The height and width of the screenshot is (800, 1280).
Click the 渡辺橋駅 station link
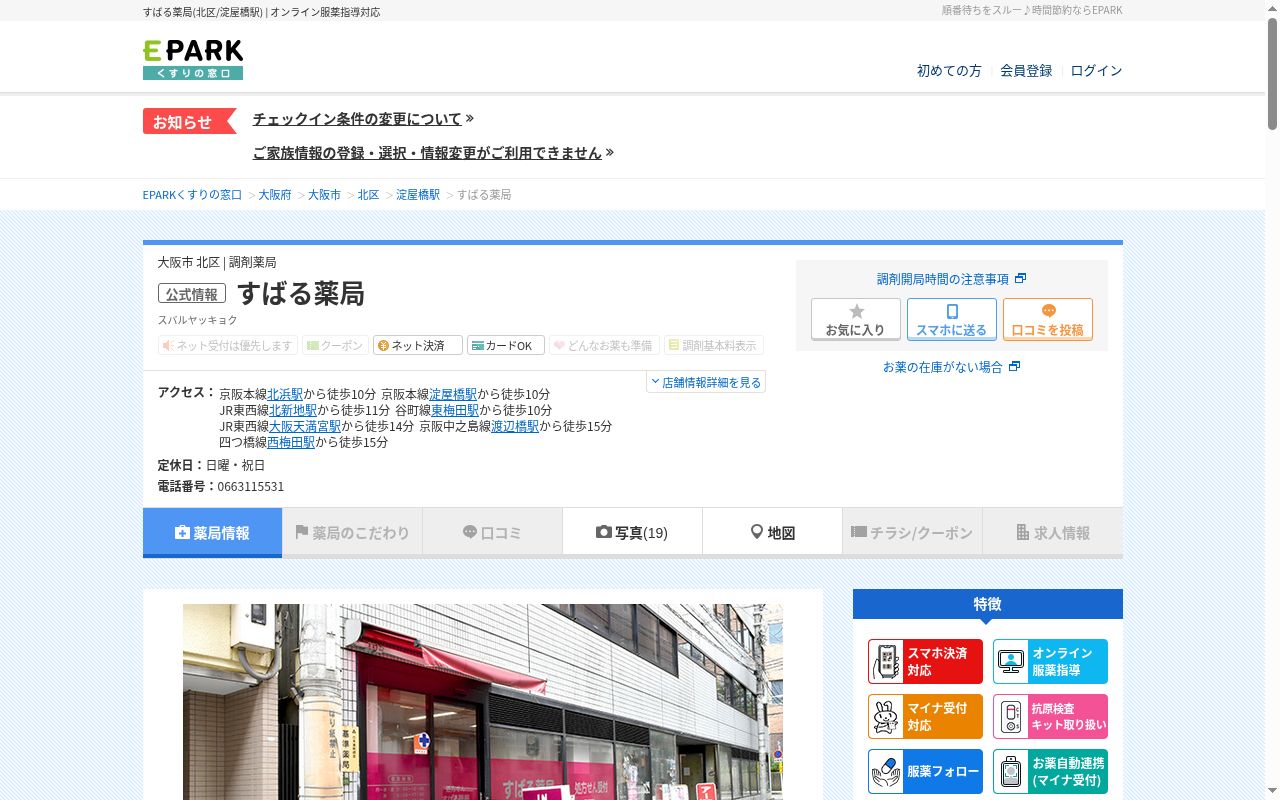pos(515,426)
